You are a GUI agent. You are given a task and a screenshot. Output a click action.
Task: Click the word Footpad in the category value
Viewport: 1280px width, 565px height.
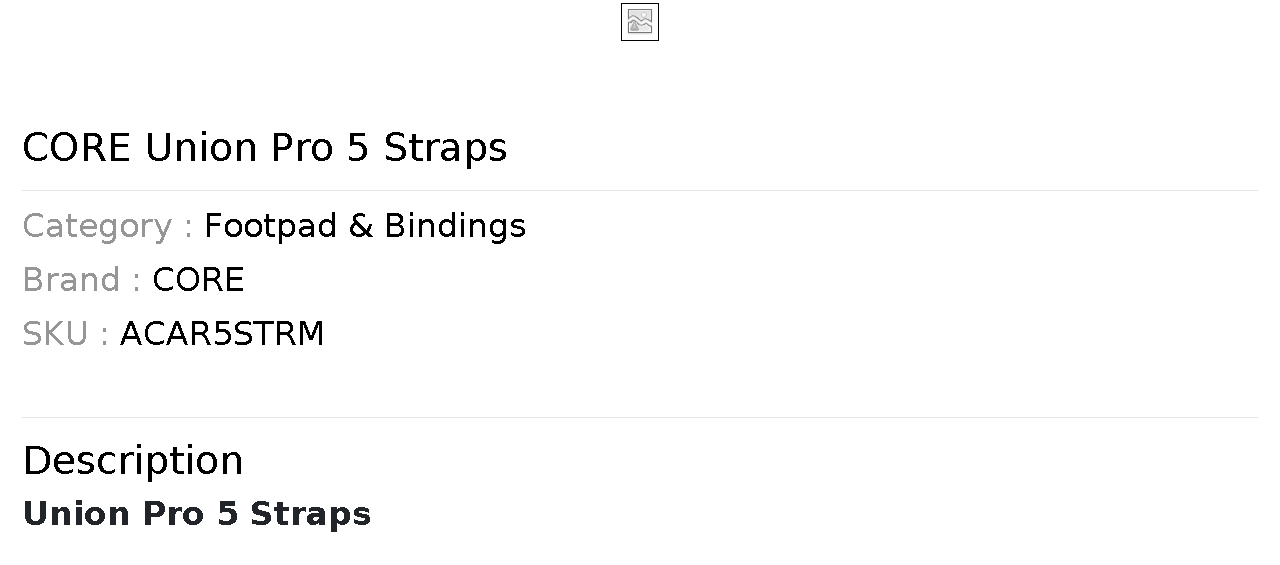click(x=271, y=226)
